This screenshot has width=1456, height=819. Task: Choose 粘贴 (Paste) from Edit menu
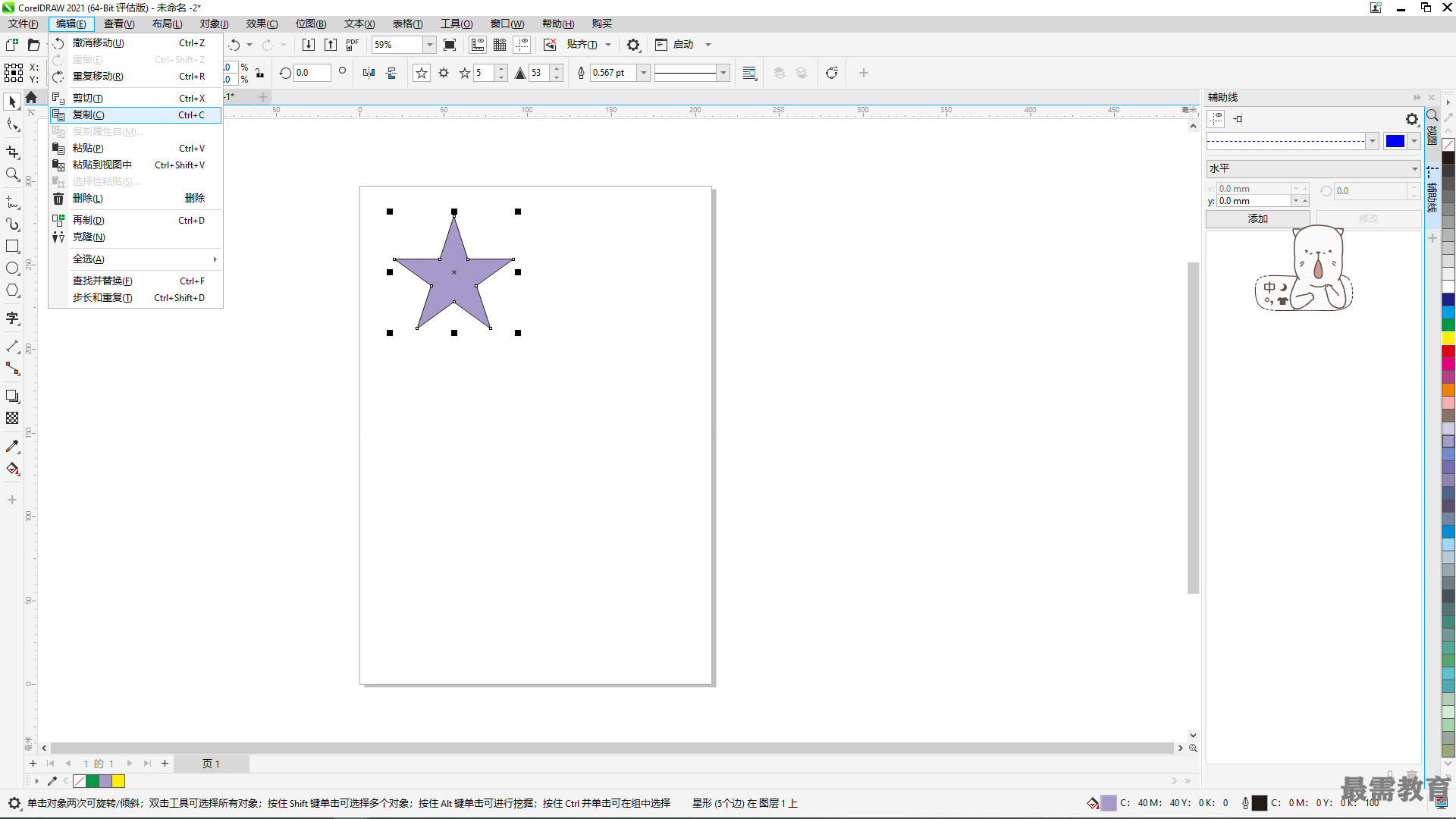tap(136, 149)
